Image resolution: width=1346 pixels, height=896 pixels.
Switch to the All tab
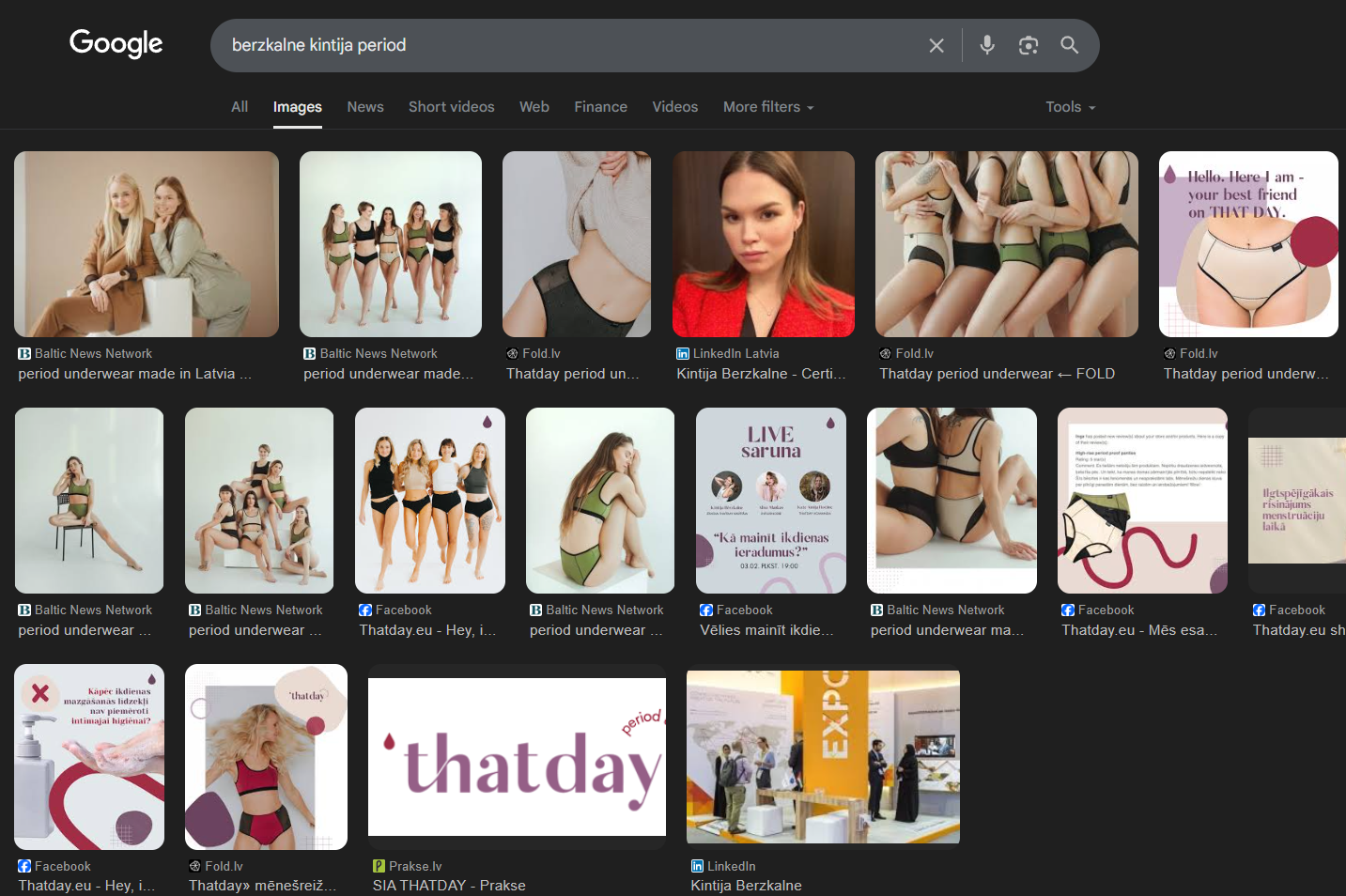click(x=240, y=107)
